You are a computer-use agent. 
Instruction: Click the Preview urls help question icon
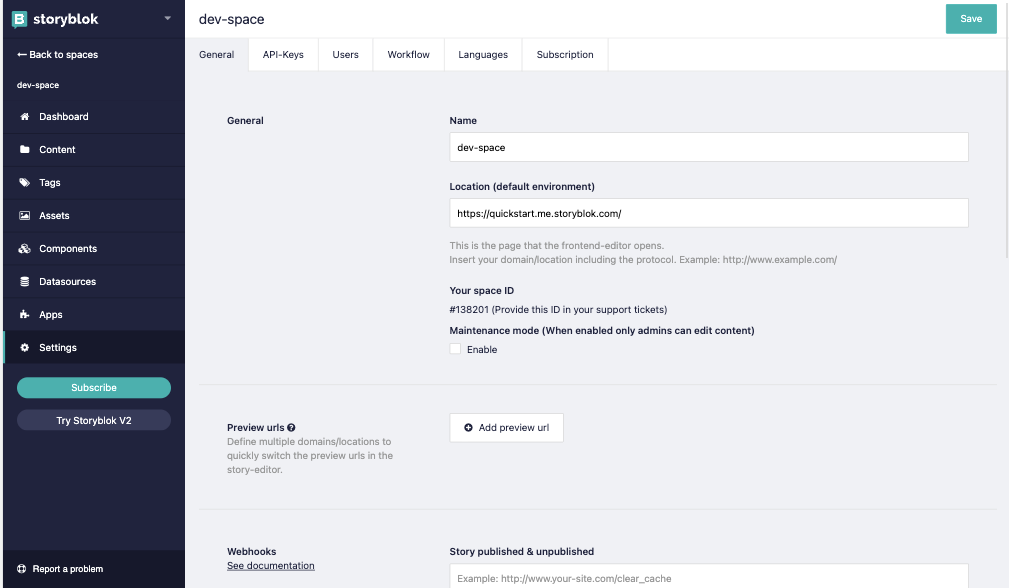pyautogui.click(x=292, y=427)
